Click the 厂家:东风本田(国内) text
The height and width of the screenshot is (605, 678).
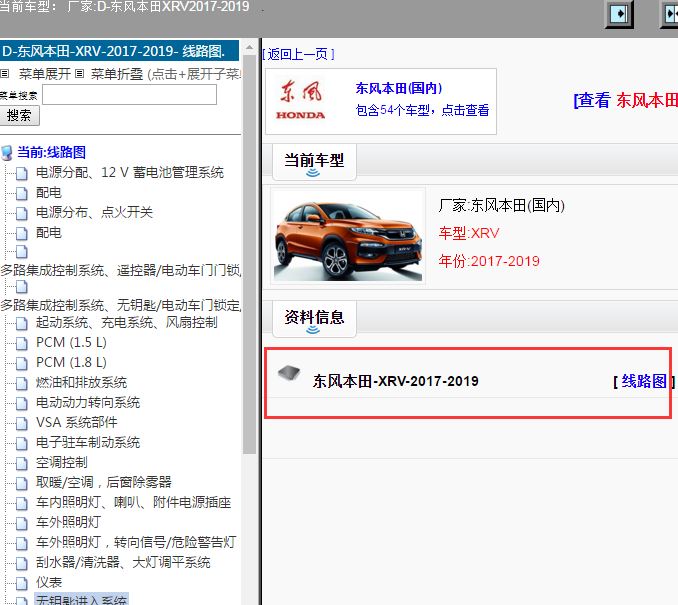point(502,205)
